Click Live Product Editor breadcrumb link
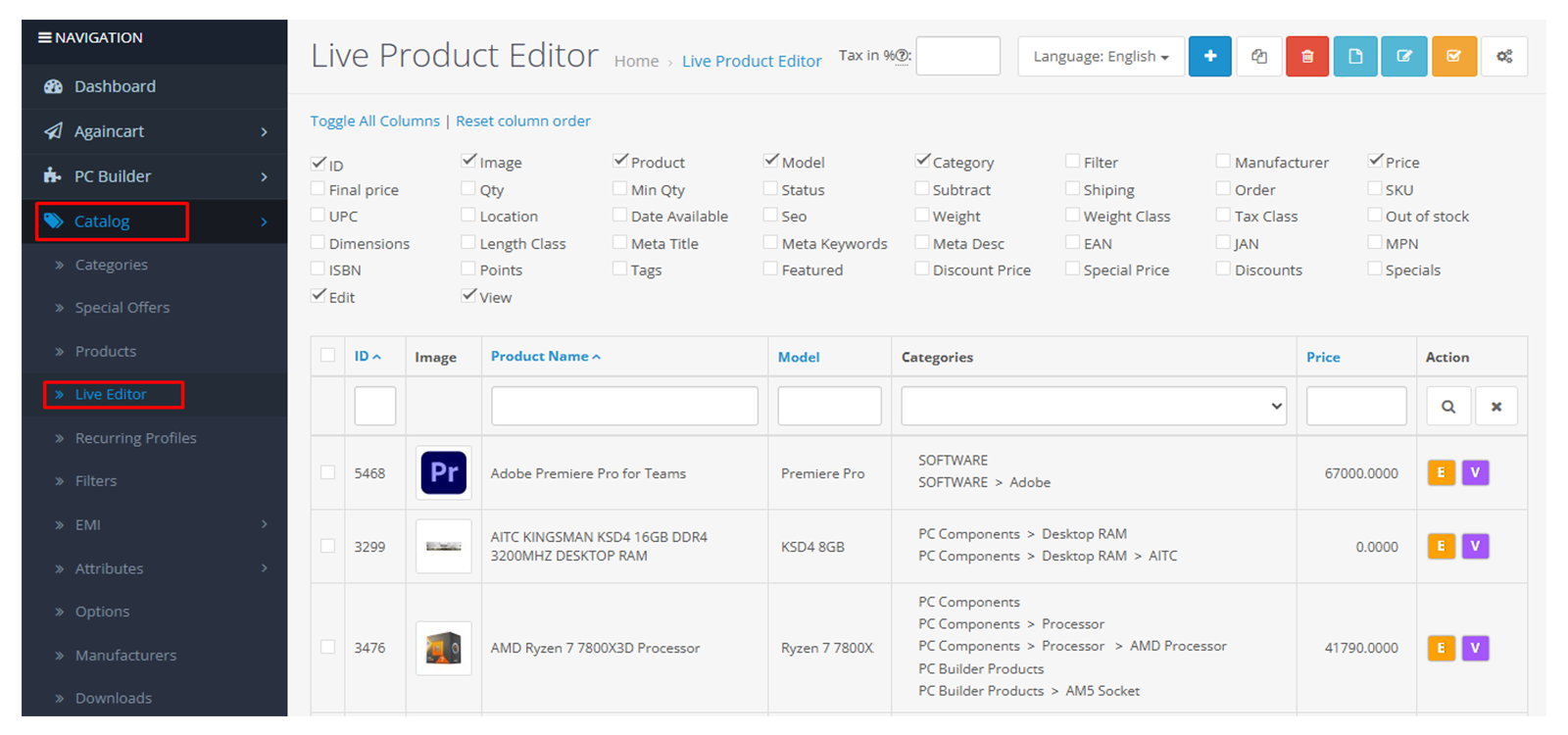Screen dimensions: 1568x735 752,62
